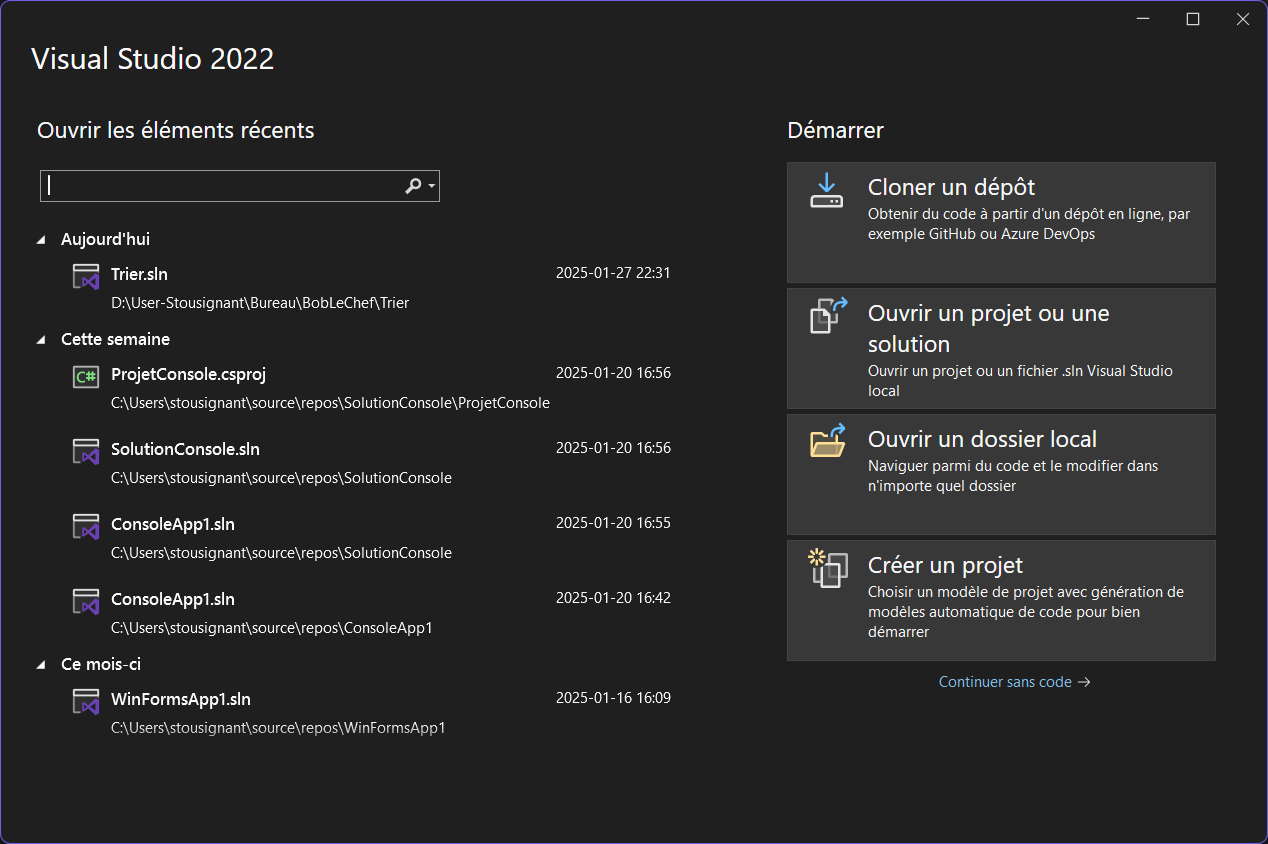Open the WinFormsApp1.sln solution icon
Screen dimensions: 1268x844
pos(86,701)
